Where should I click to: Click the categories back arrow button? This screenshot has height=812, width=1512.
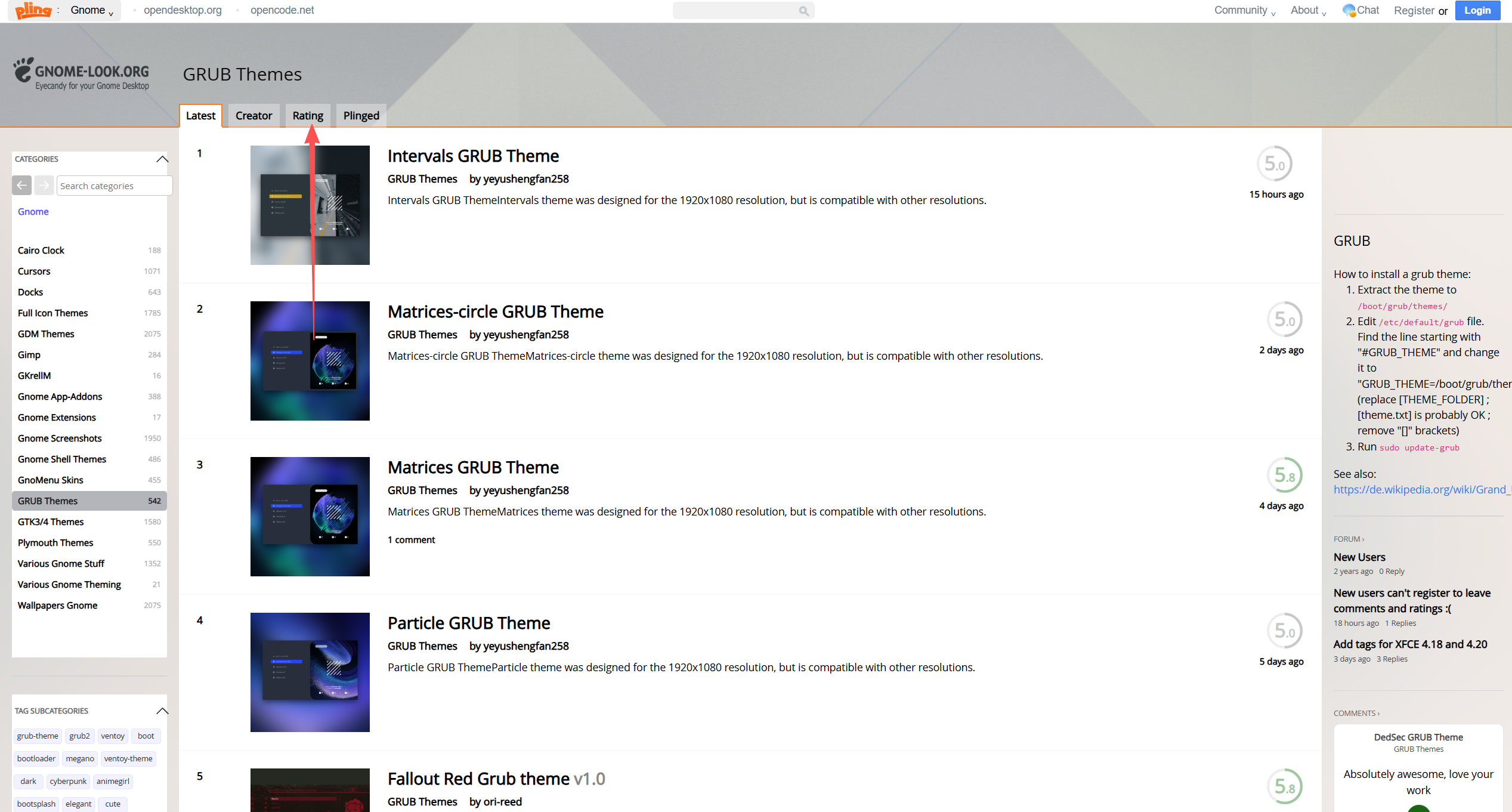[22, 186]
